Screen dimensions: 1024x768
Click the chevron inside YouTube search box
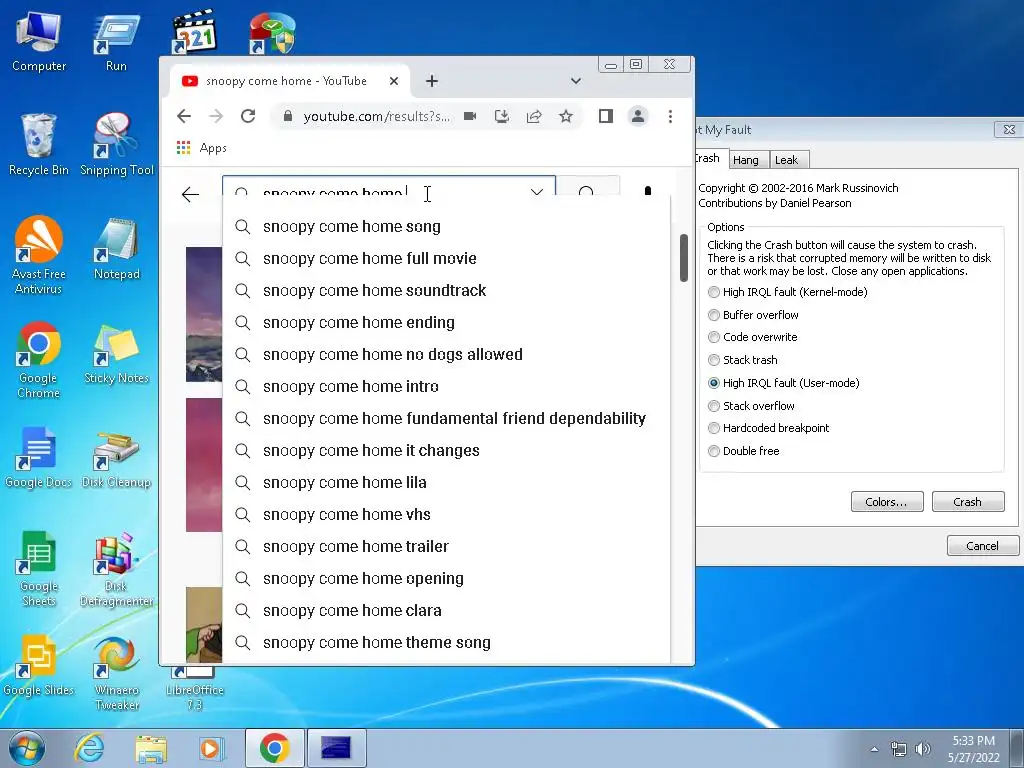click(x=537, y=192)
